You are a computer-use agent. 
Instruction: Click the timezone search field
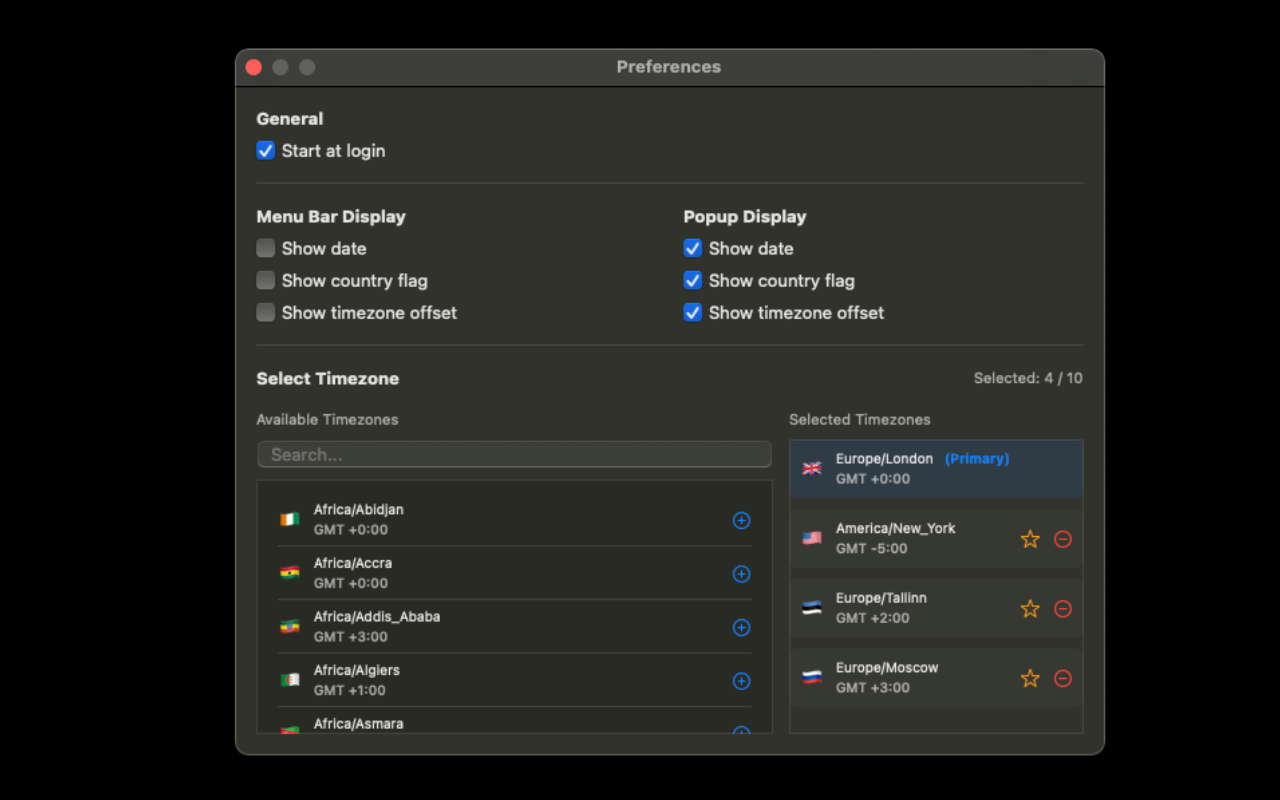(x=514, y=454)
